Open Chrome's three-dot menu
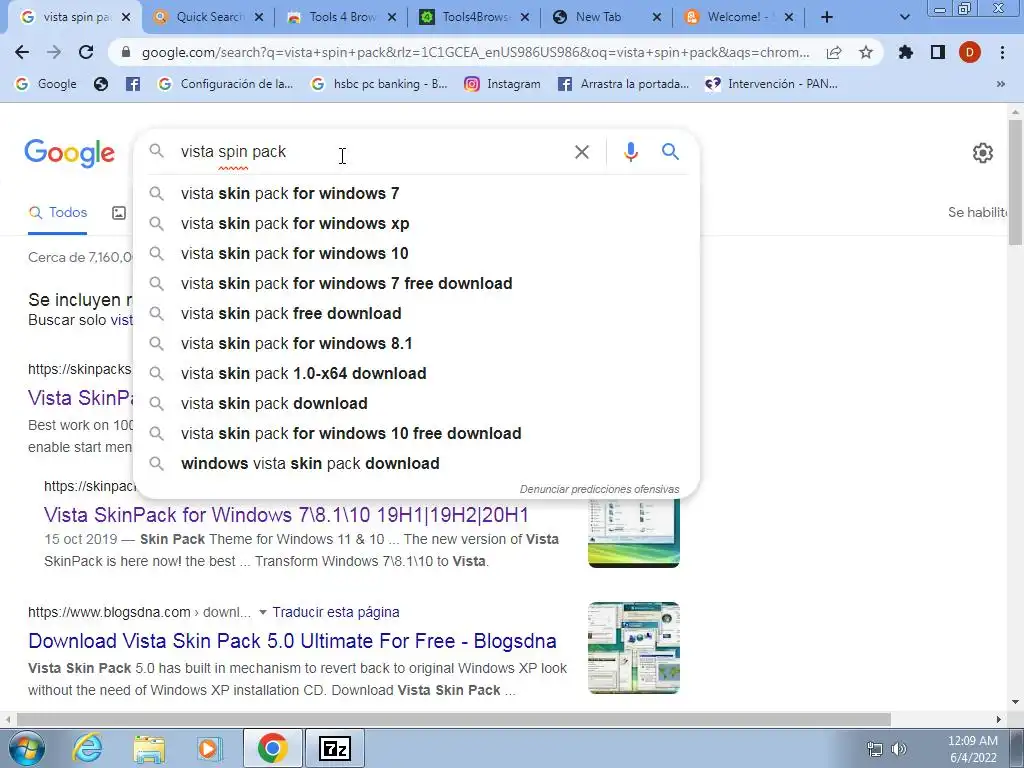The width and height of the screenshot is (1024, 768). click(1002, 52)
